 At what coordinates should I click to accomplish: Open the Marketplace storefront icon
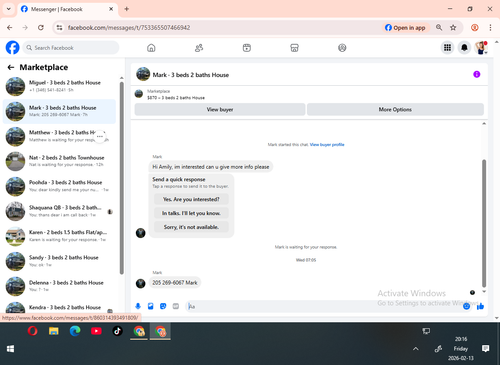(294, 48)
